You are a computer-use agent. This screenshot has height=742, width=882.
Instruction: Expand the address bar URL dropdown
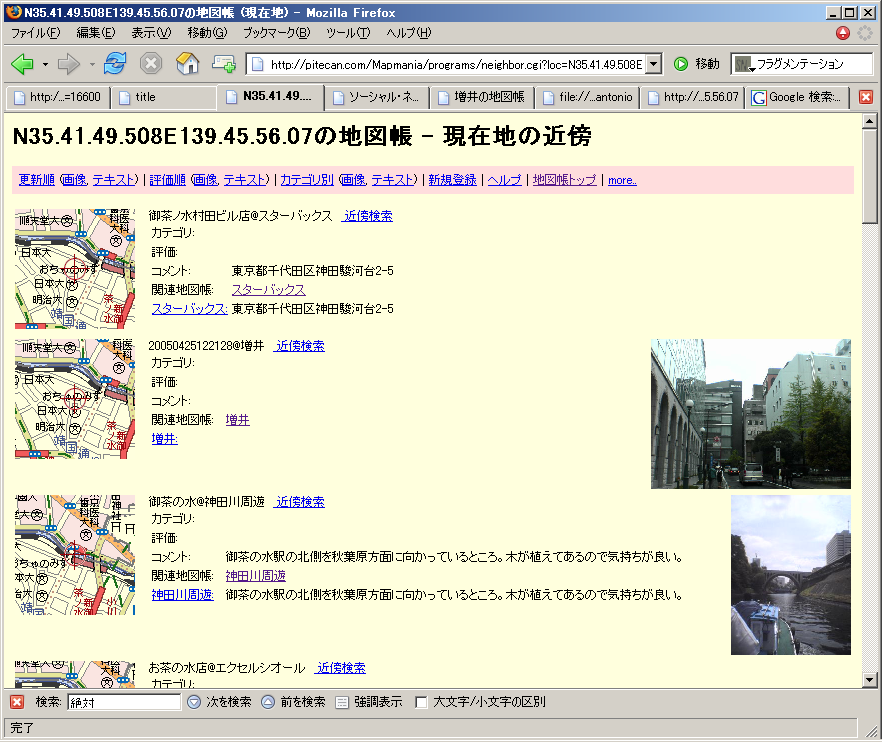pos(653,64)
